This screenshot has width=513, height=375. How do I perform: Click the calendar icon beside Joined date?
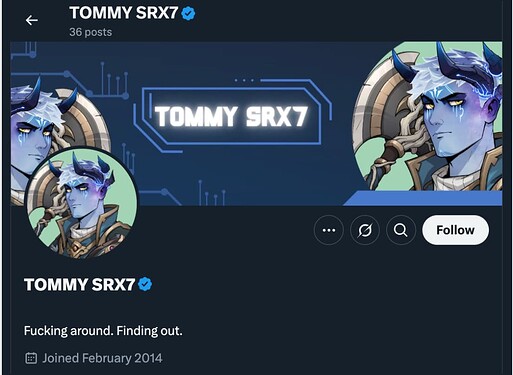click(31, 358)
